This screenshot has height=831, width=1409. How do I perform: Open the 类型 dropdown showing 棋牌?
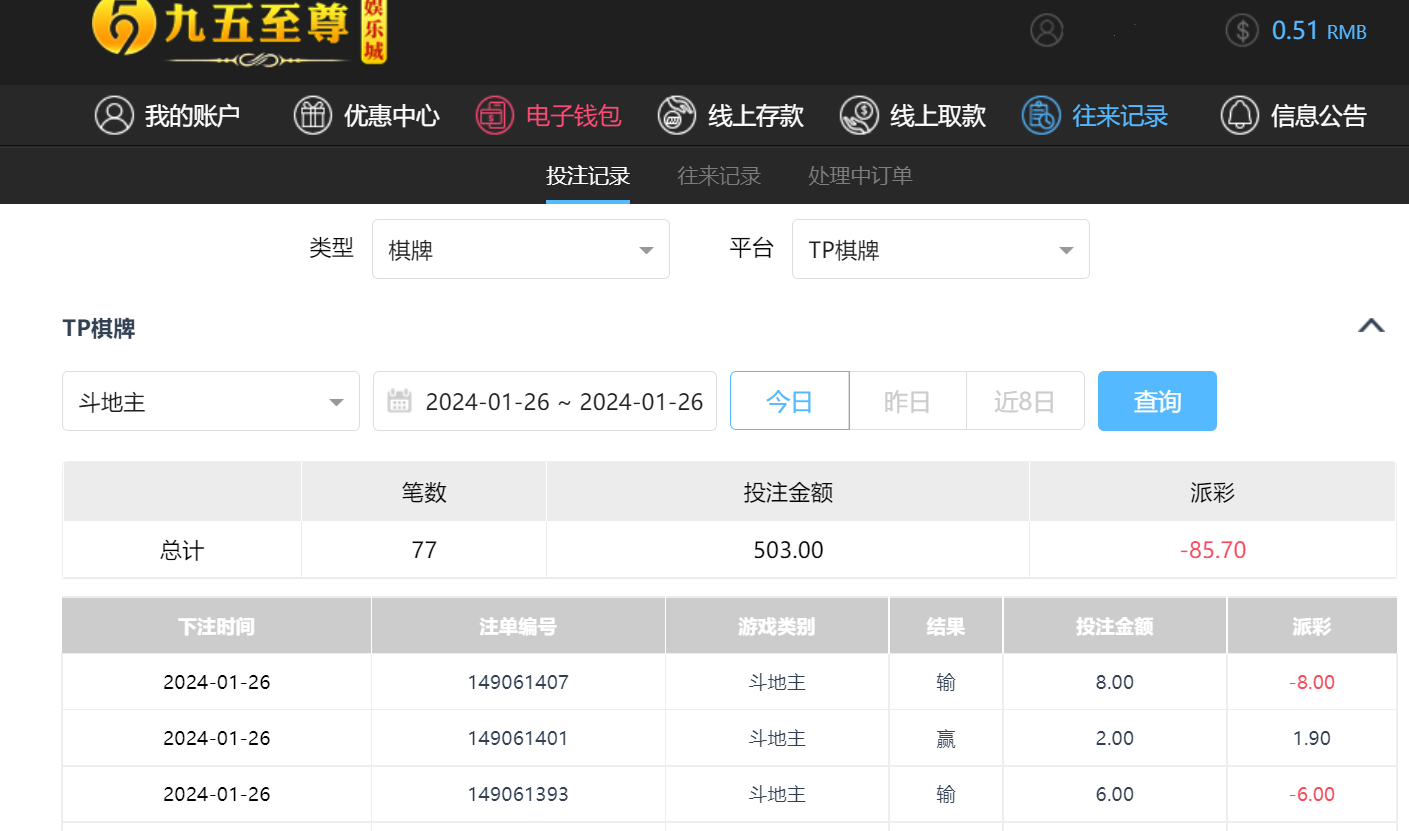click(x=520, y=250)
